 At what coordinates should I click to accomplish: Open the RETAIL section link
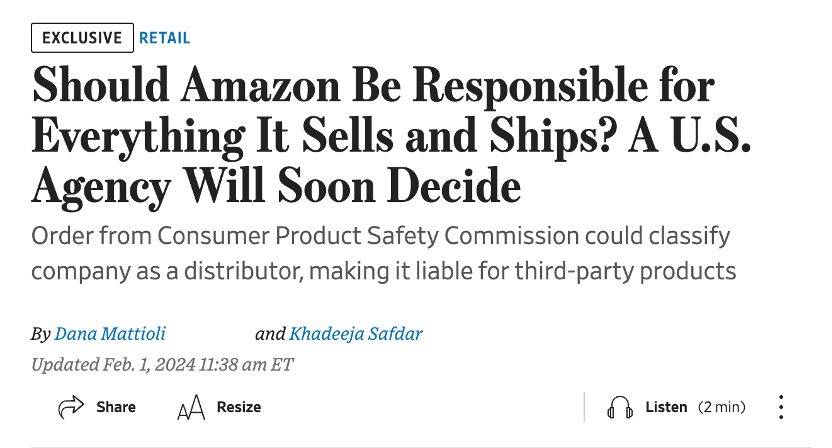(164, 38)
